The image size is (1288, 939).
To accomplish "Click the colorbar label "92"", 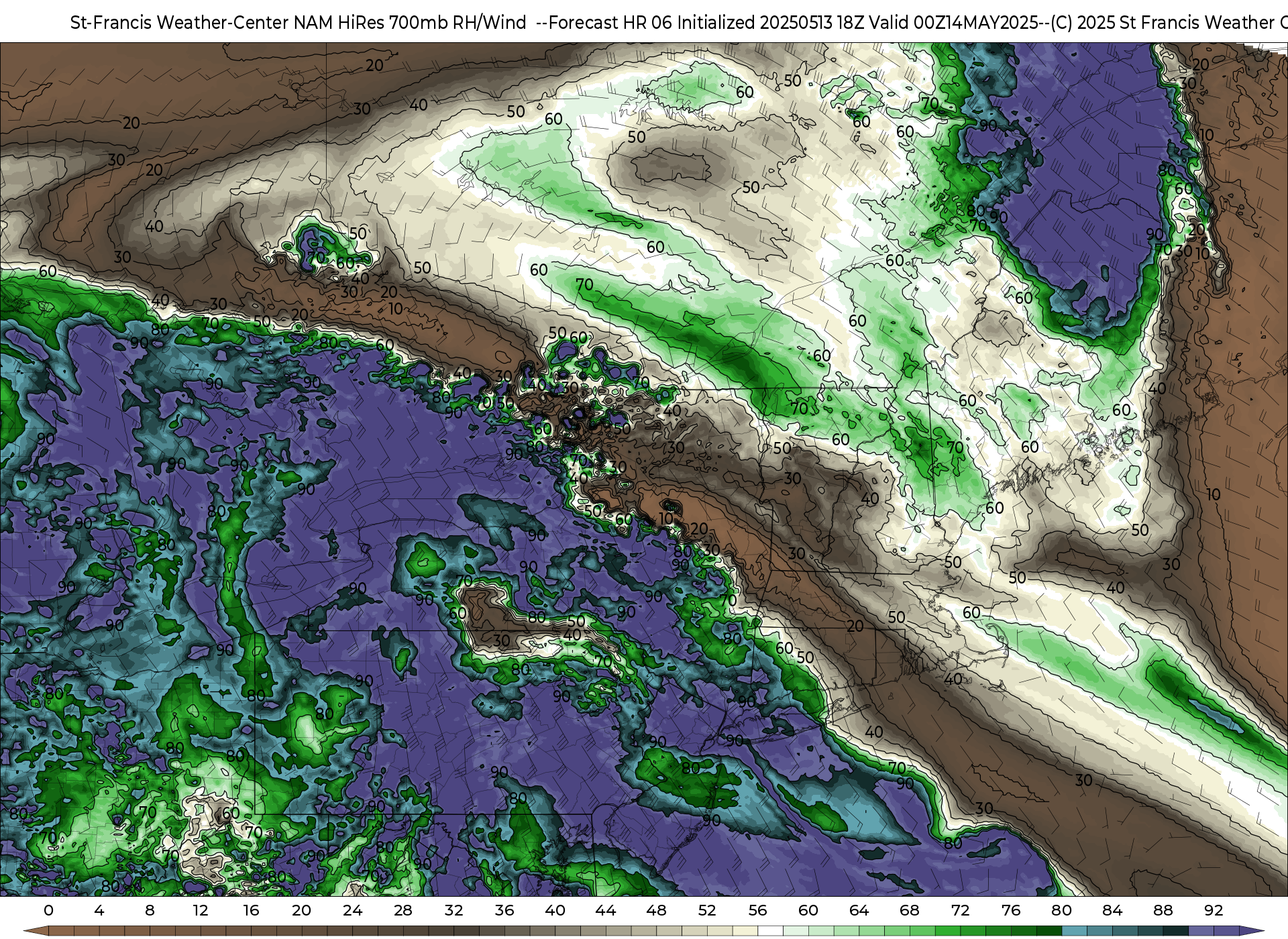I will 1214,910.
